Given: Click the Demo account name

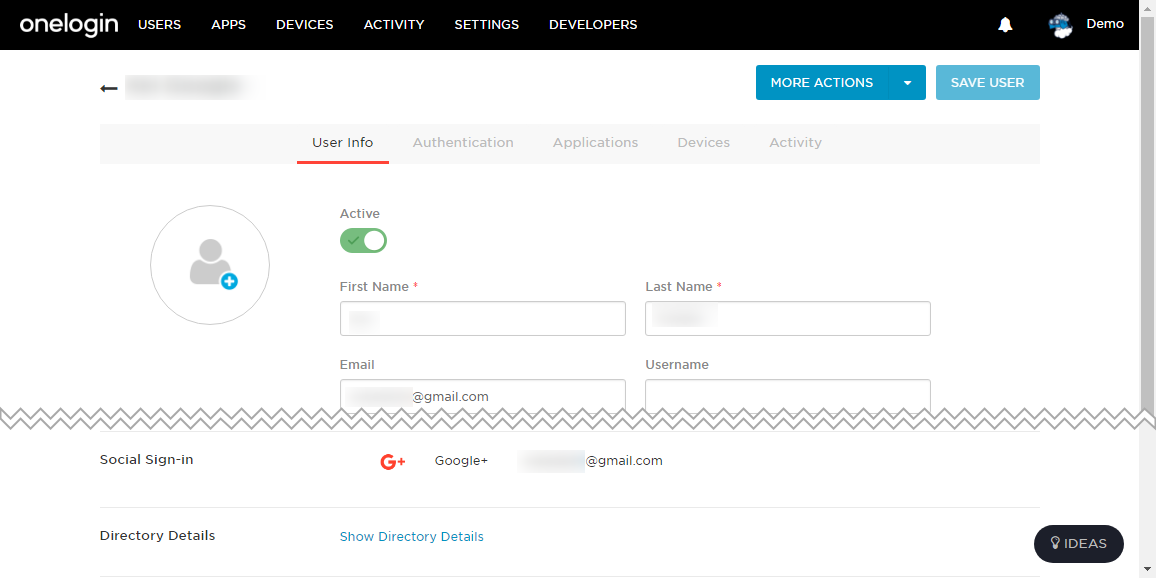Looking at the screenshot, I should tap(1105, 24).
